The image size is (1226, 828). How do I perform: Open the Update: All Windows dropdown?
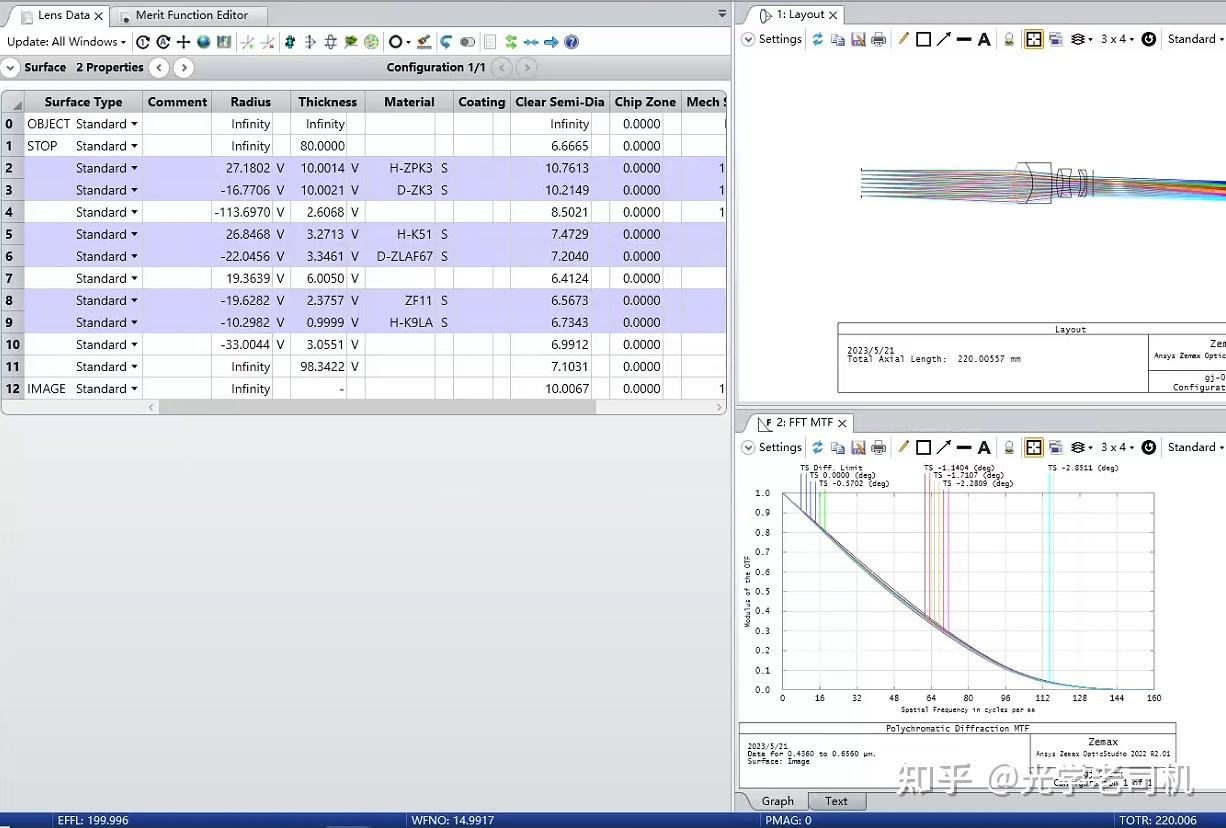pyautogui.click(x=67, y=42)
